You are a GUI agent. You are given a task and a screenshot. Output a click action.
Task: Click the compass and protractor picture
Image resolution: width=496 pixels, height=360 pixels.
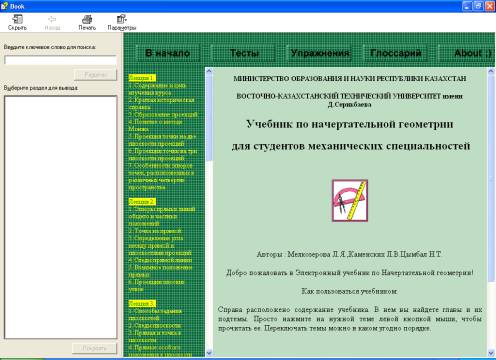pos(350,201)
